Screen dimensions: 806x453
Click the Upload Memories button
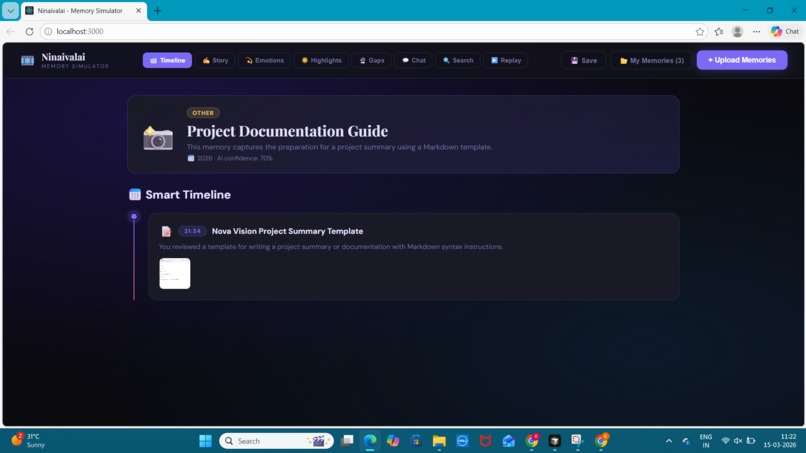coord(742,60)
